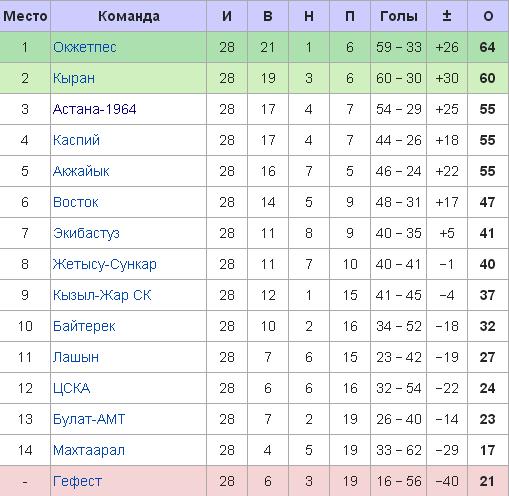Open the Кыран team link
Viewport: 509px width, 496px height.
point(74,78)
